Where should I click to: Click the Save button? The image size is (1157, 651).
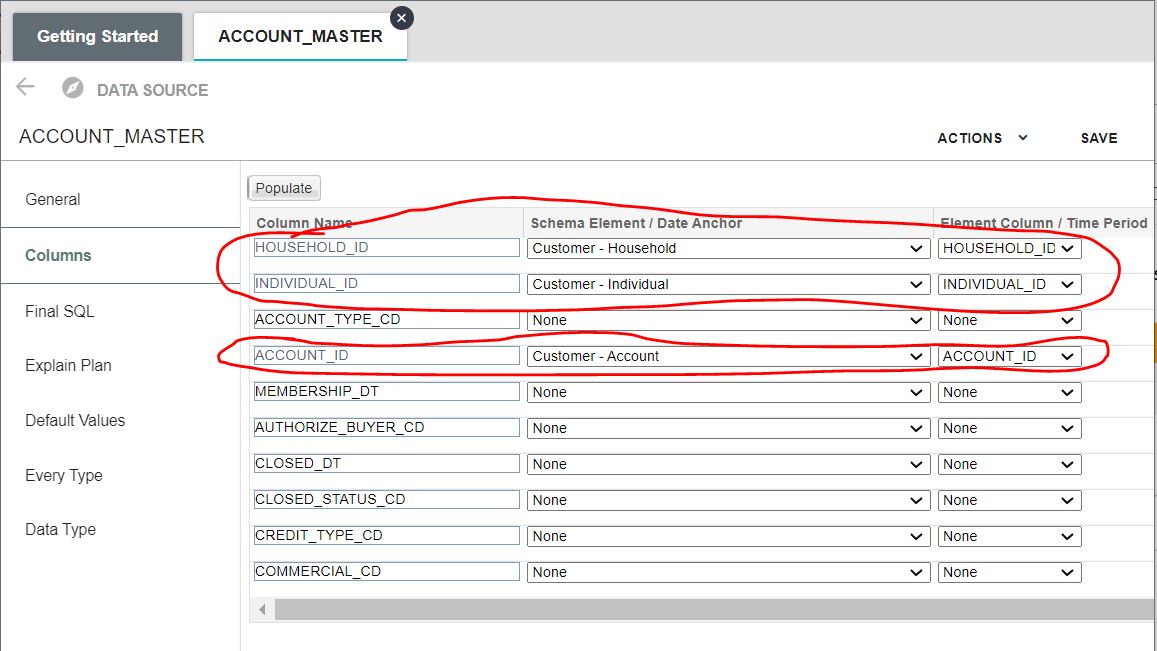(1098, 138)
